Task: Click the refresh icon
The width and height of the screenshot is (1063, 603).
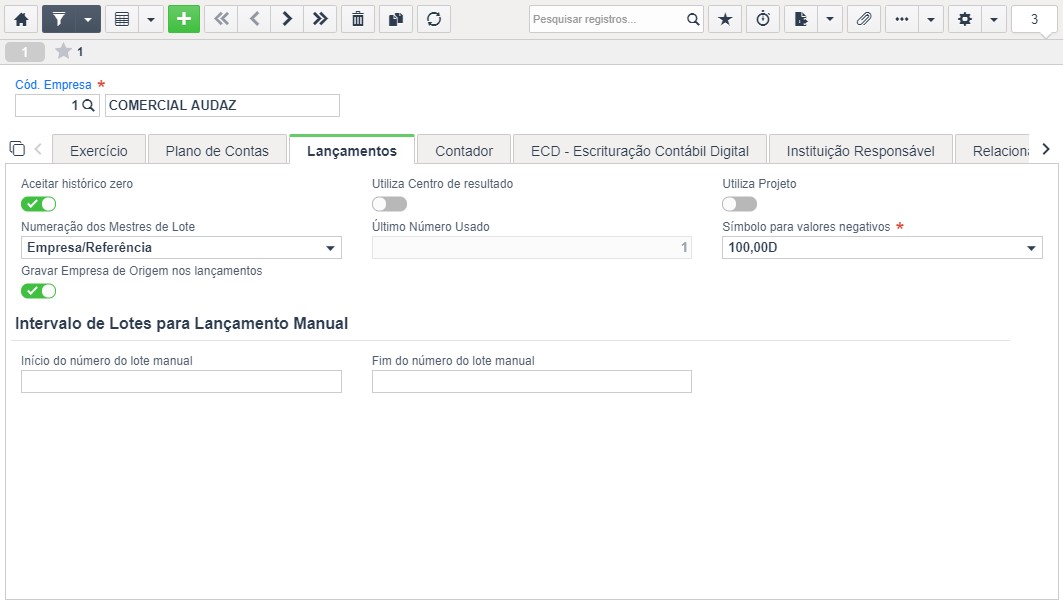Action: click(434, 19)
